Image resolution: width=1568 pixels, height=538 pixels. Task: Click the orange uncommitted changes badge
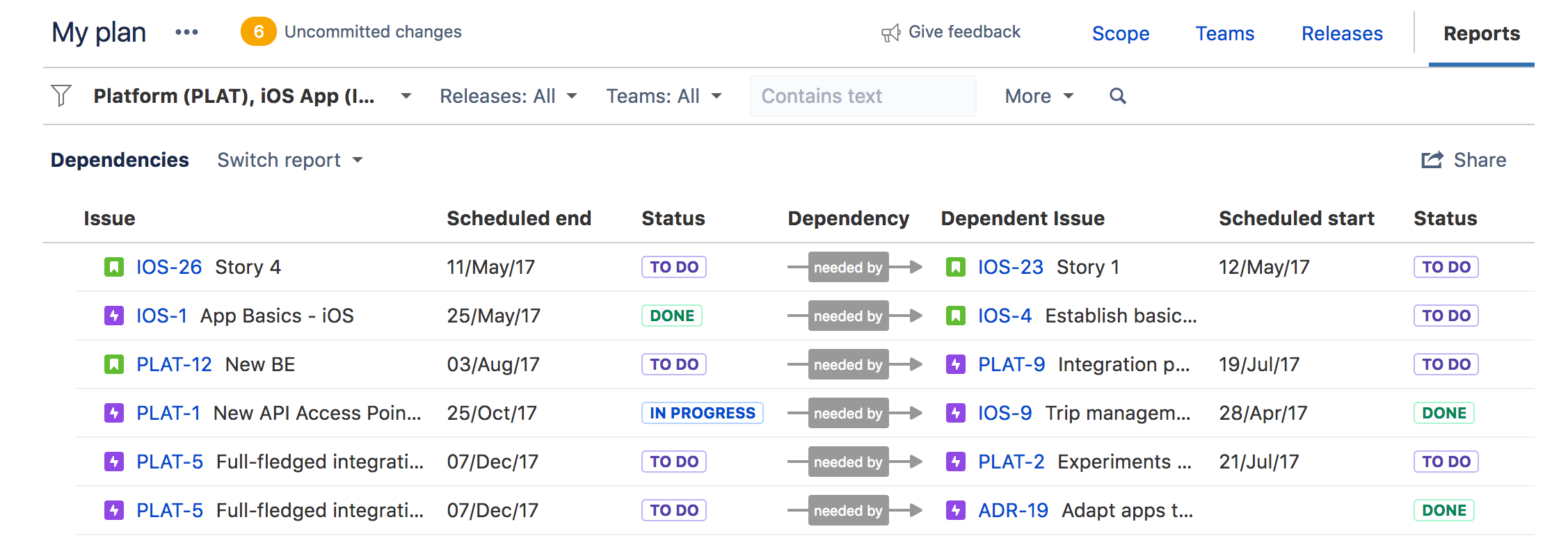[258, 32]
